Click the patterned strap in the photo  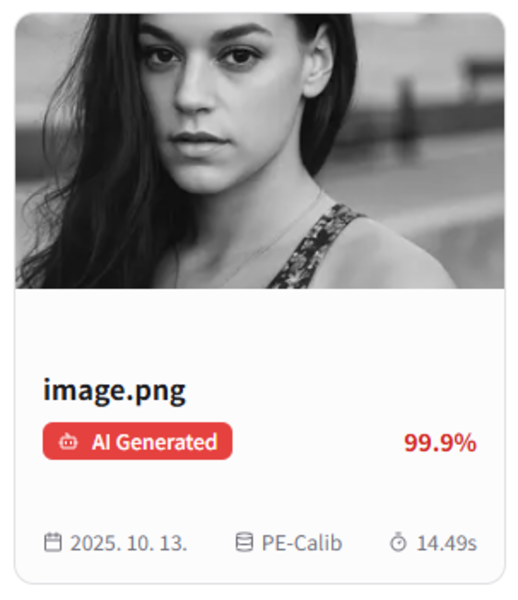pos(316,247)
